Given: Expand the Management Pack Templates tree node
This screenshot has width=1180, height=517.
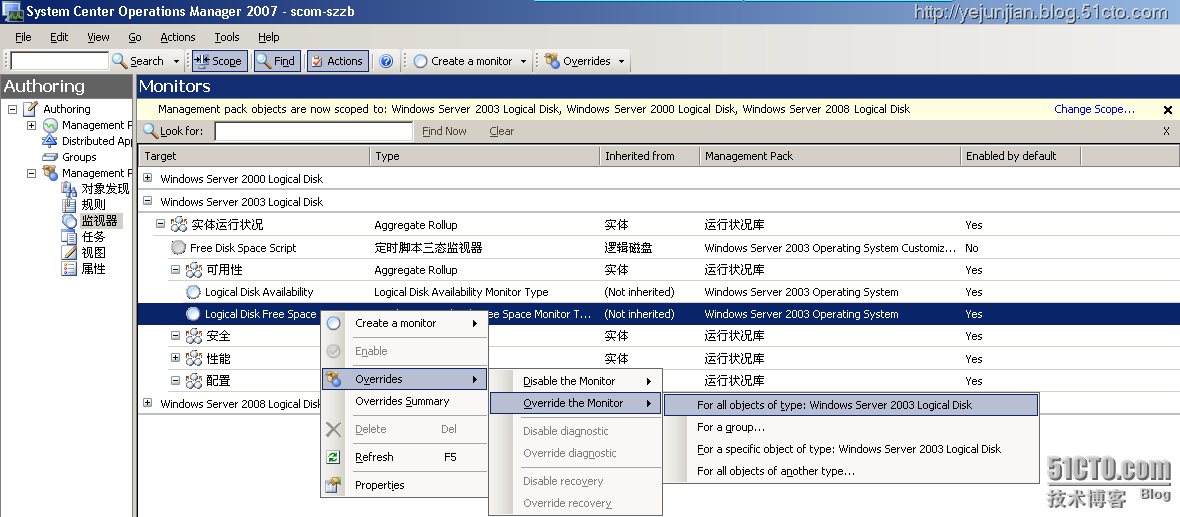Looking at the screenshot, I should point(32,125).
